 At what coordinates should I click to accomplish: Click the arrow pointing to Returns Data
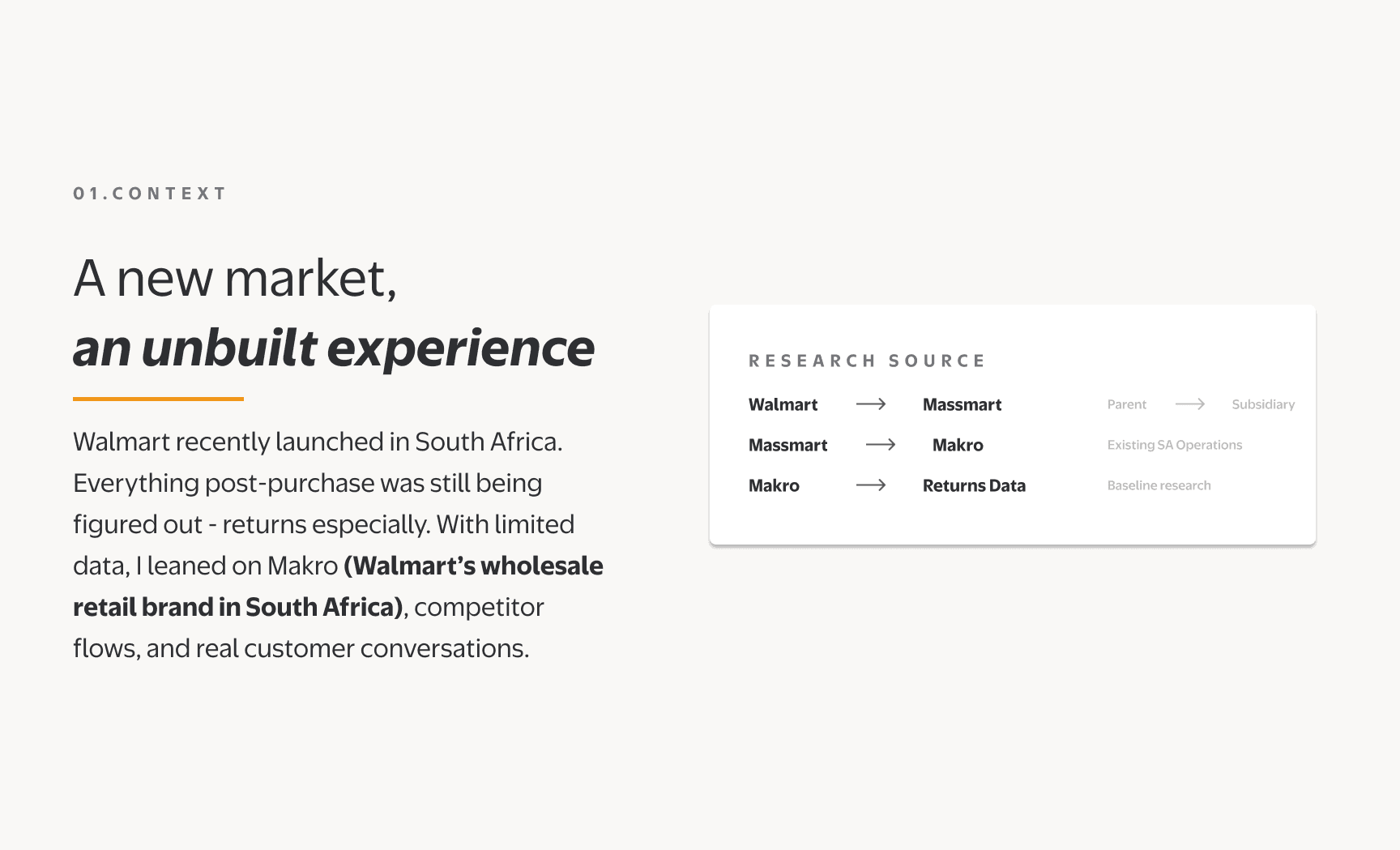pos(871,485)
